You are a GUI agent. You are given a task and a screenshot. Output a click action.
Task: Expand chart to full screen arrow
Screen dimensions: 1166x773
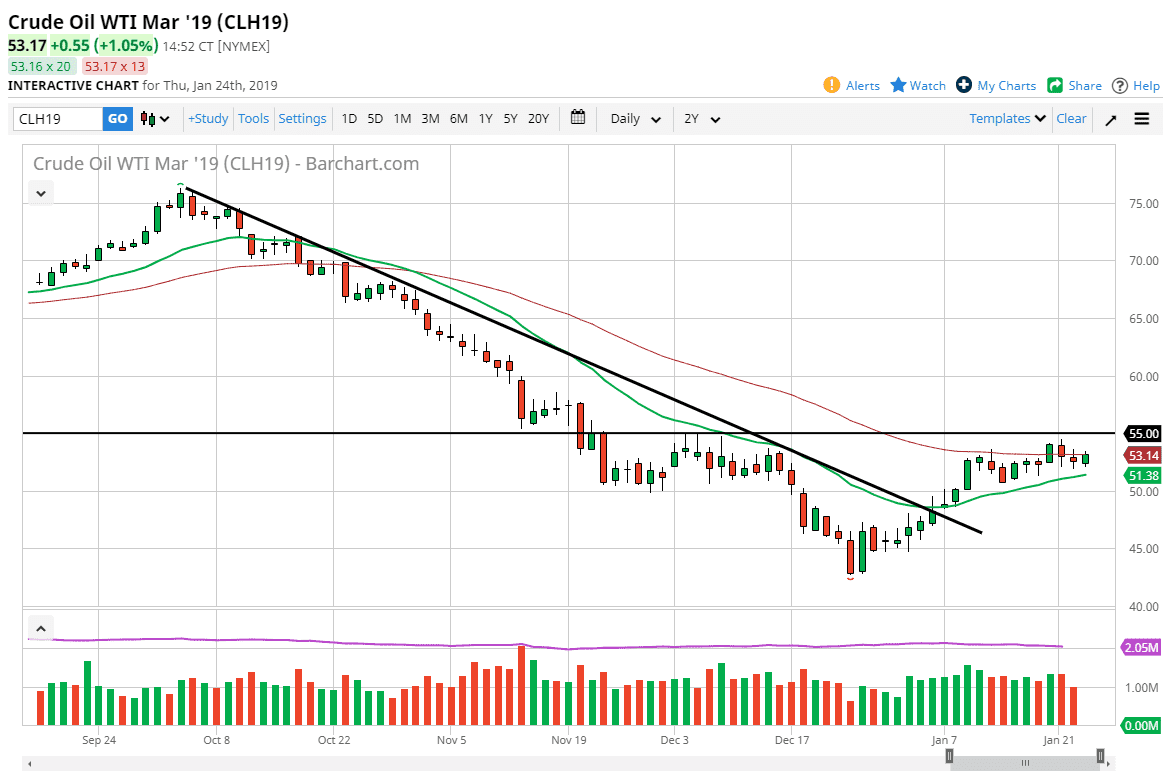tap(1110, 119)
